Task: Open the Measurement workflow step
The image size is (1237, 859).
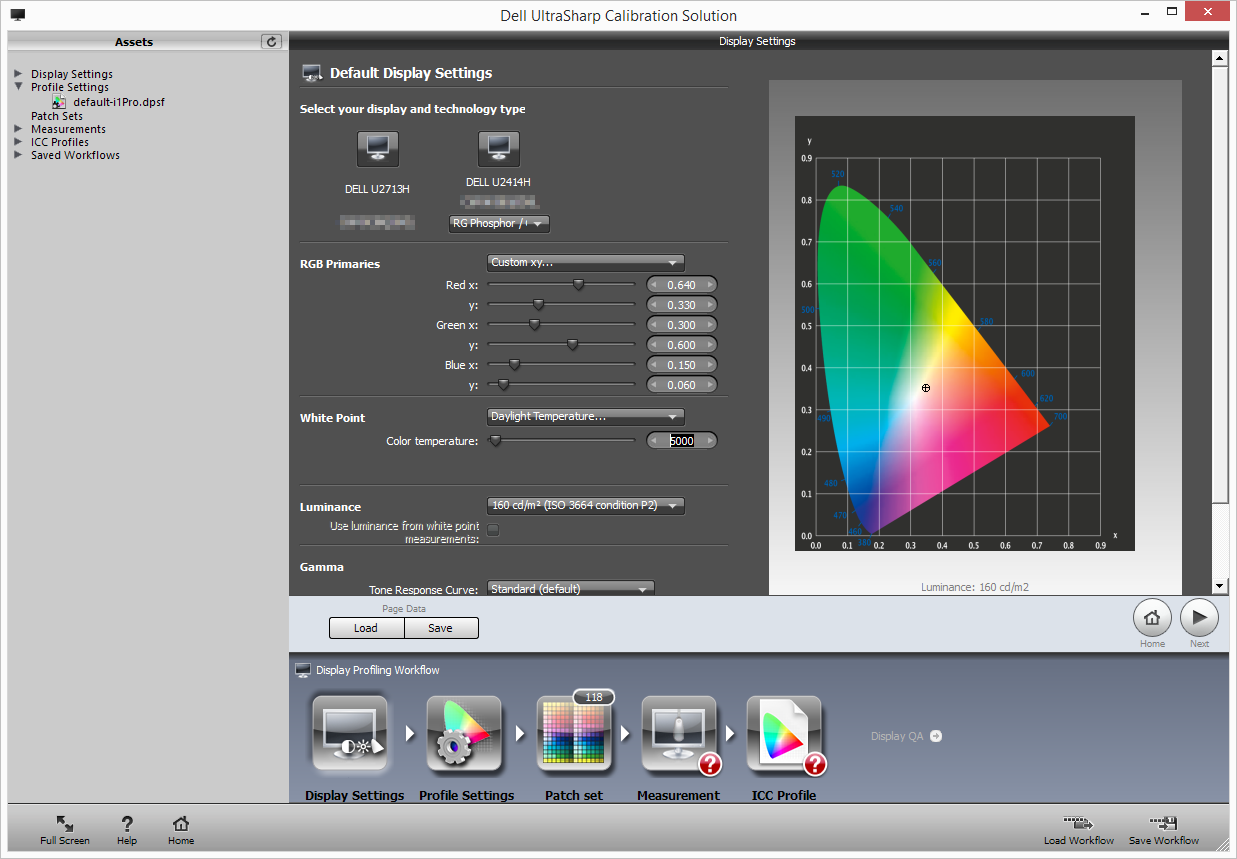Action: point(680,735)
